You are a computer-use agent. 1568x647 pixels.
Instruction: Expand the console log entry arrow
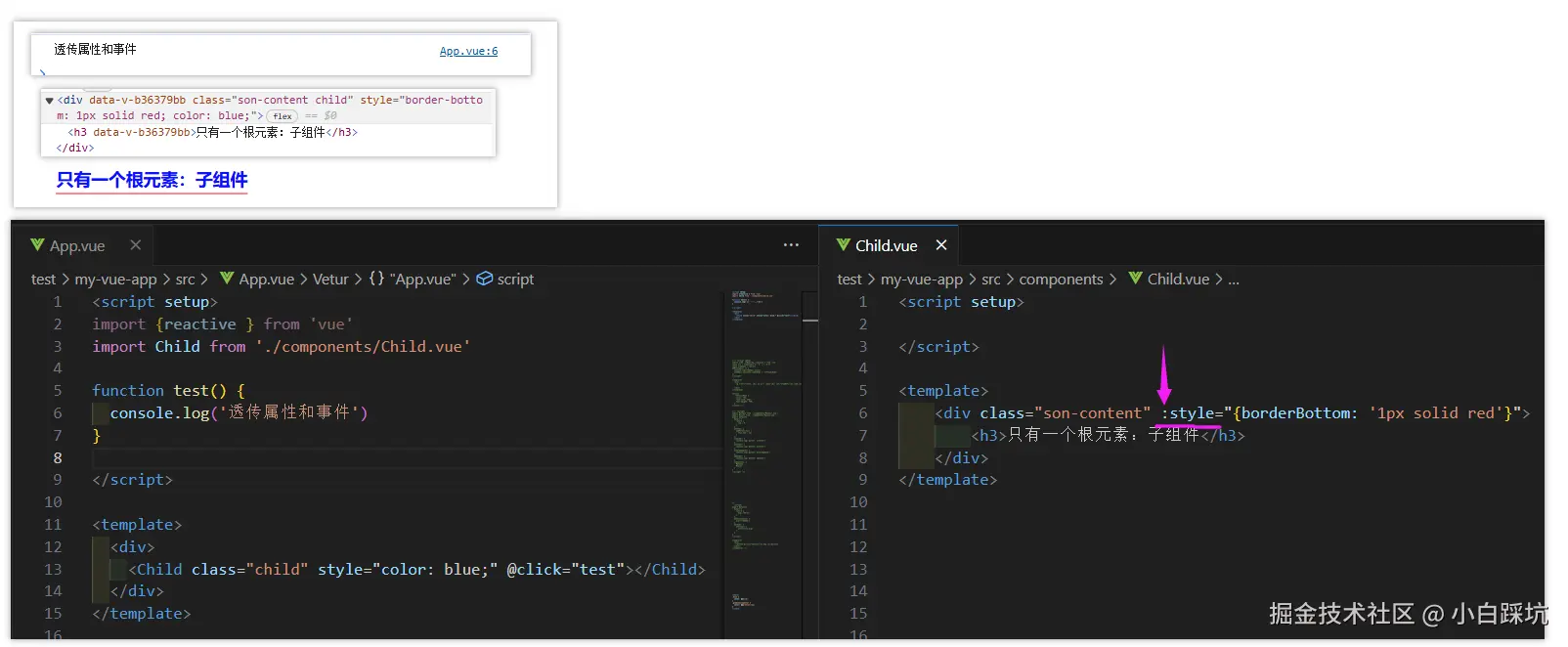point(43,72)
